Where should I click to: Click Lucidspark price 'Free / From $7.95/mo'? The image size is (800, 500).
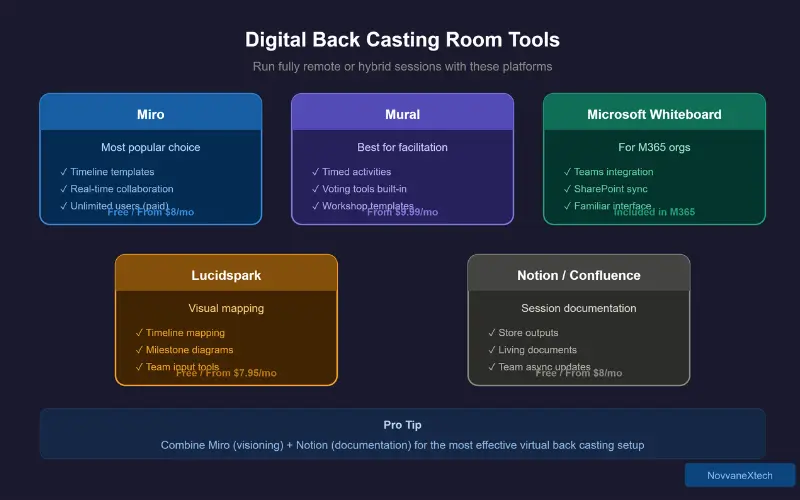click(x=226, y=373)
